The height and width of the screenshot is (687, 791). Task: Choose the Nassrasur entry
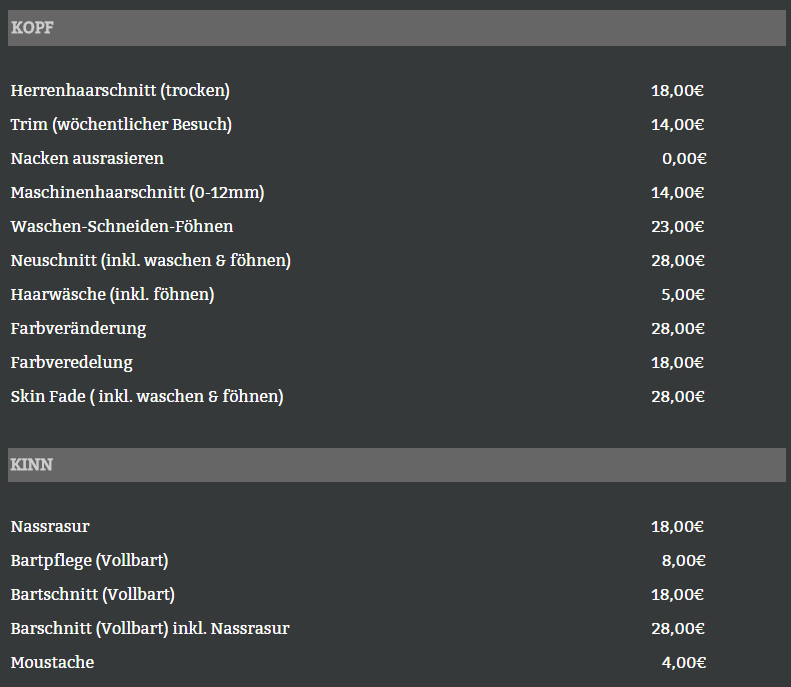(x=50, y=527)
